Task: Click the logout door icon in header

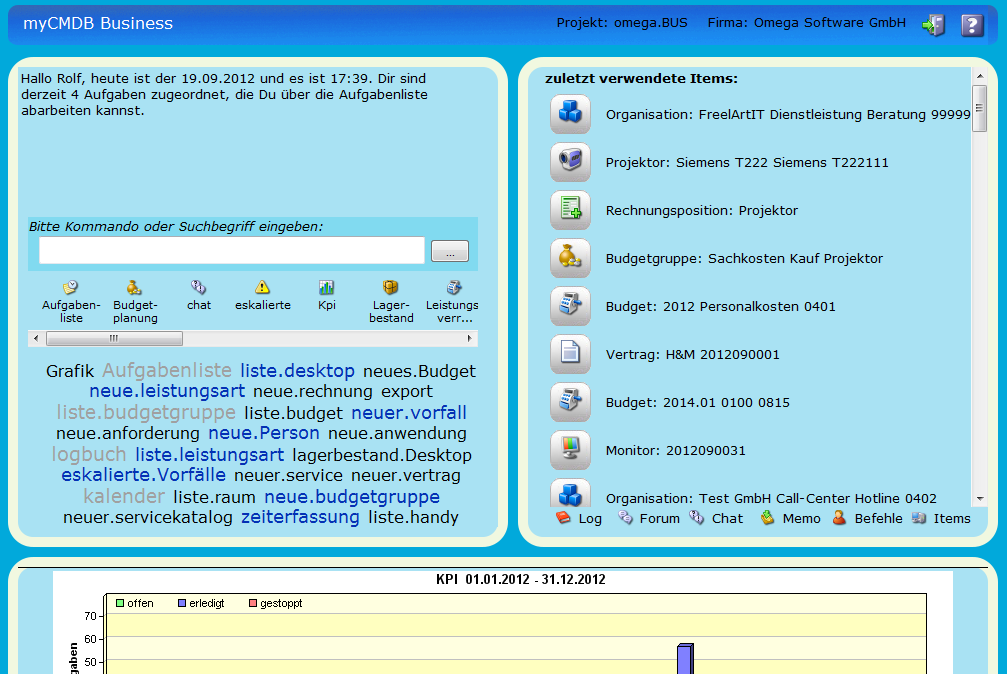Action: pos(933,25)
